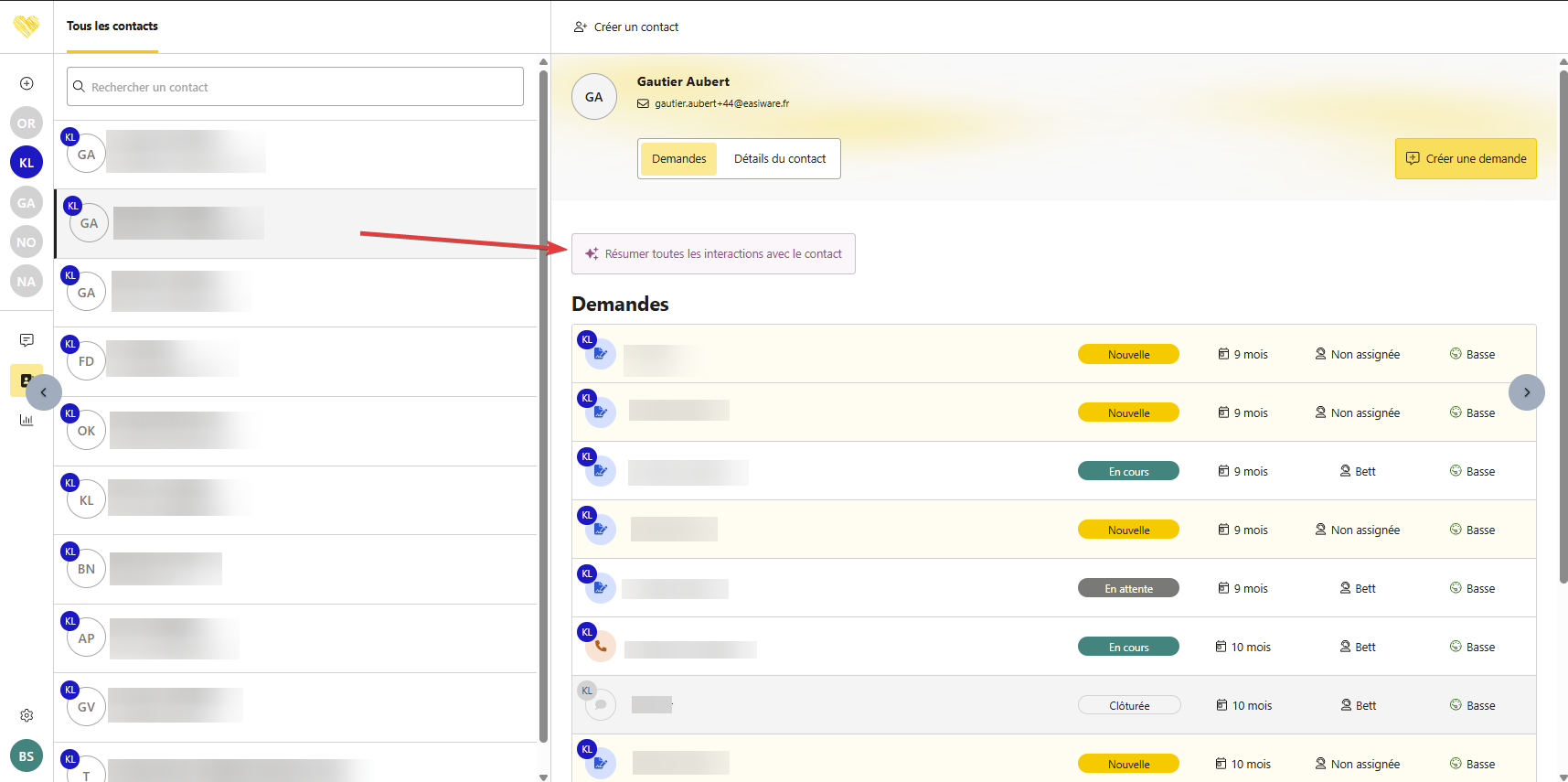The image size is (1568, 782).
Task: Click the grey chat bubble icon of Clôturée request
Action: click(x=601, y=705)
